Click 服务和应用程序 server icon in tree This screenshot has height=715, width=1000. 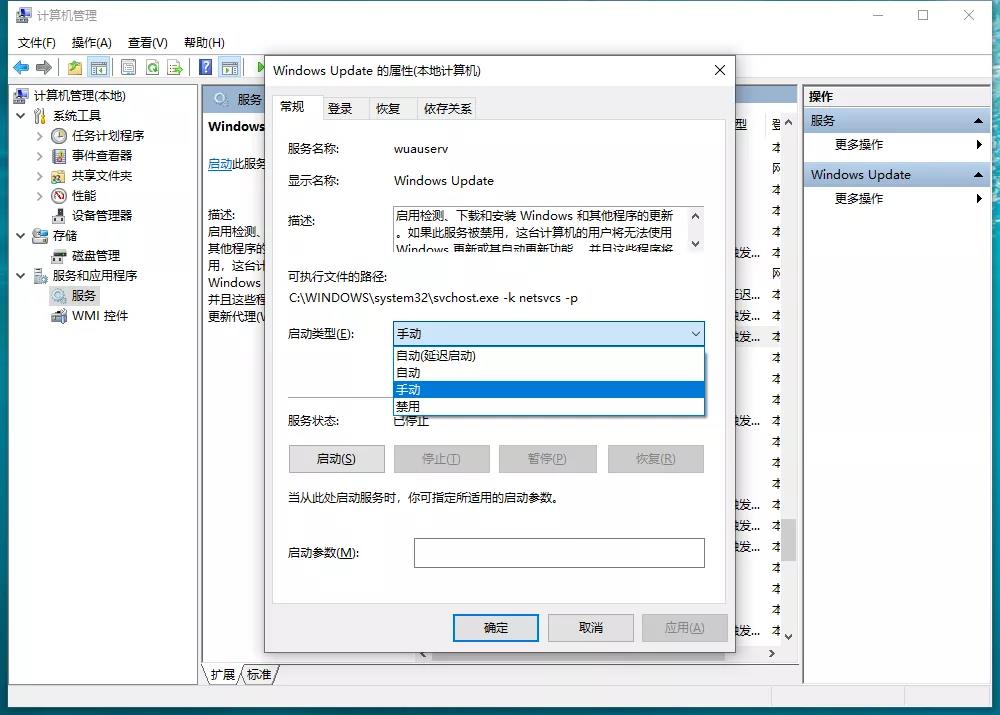click(40, 276)
